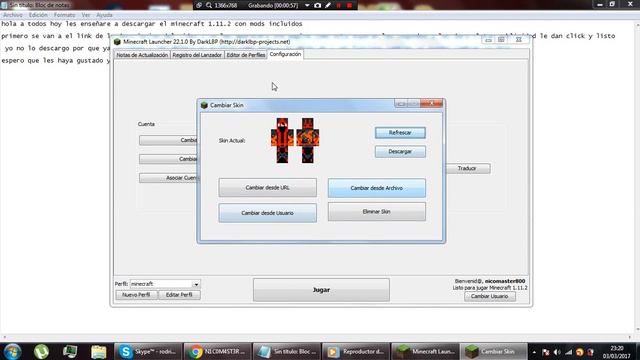Select the Configuración tab

285,54
